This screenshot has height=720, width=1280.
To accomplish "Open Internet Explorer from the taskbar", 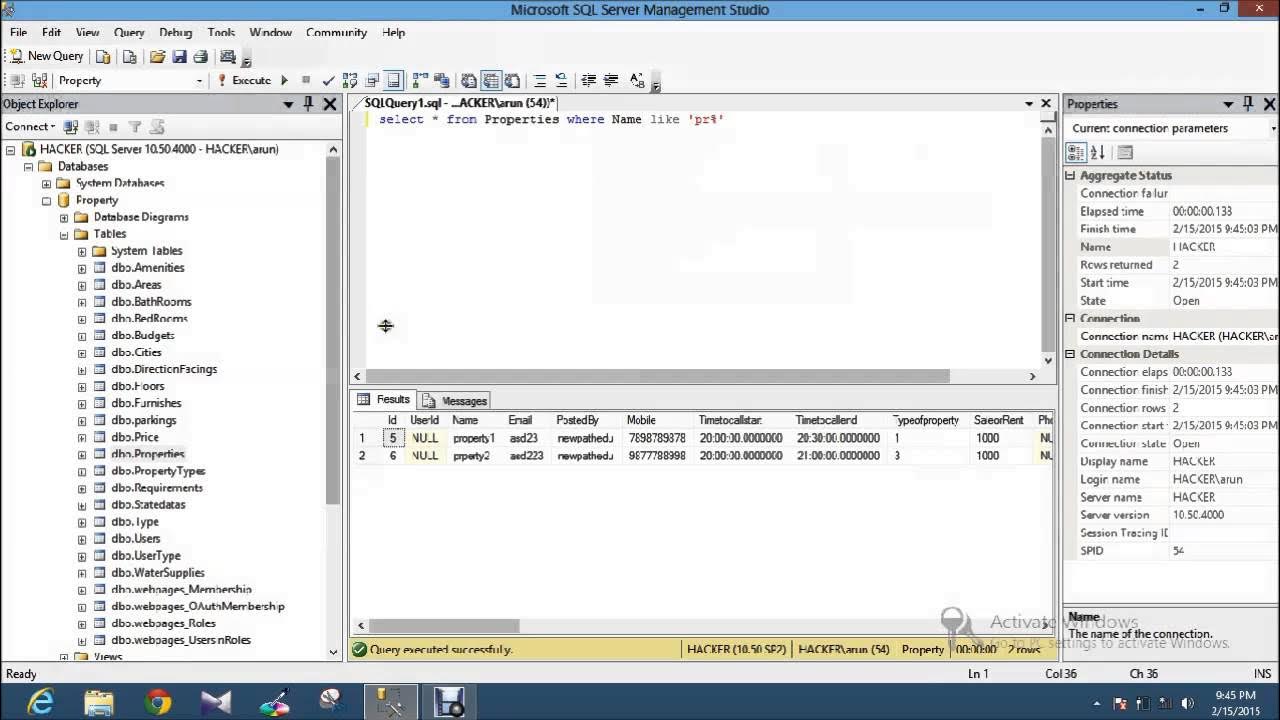I will [41, 702].
